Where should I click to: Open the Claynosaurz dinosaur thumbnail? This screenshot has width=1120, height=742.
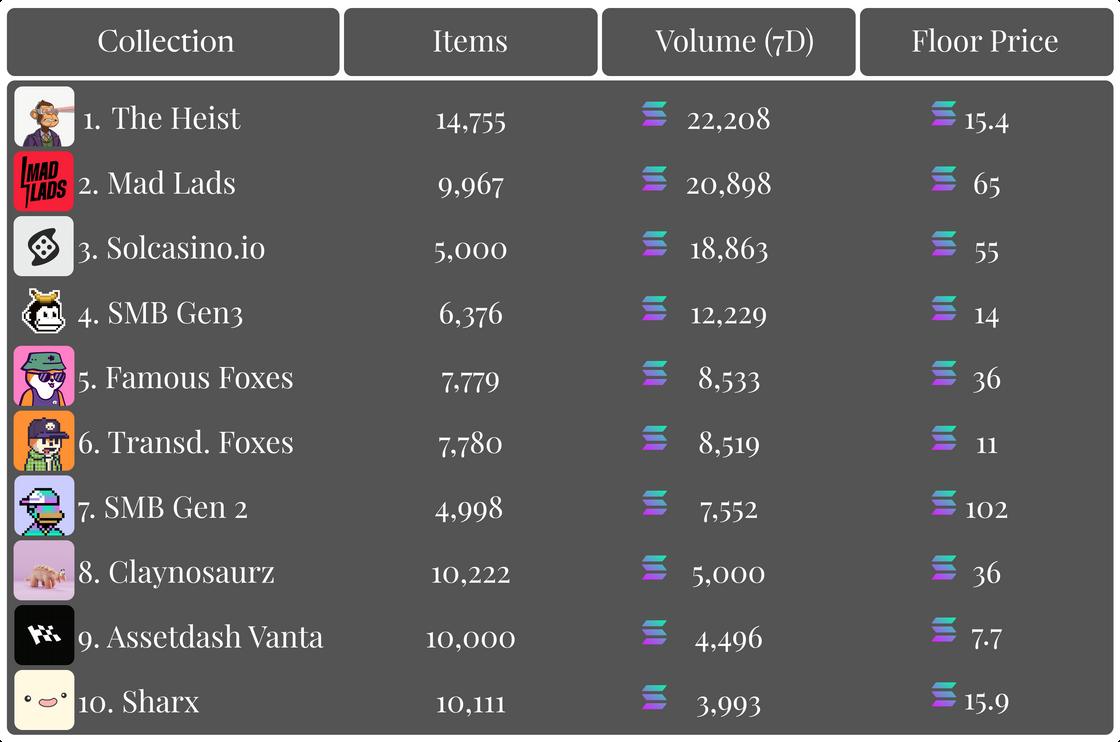44,571
